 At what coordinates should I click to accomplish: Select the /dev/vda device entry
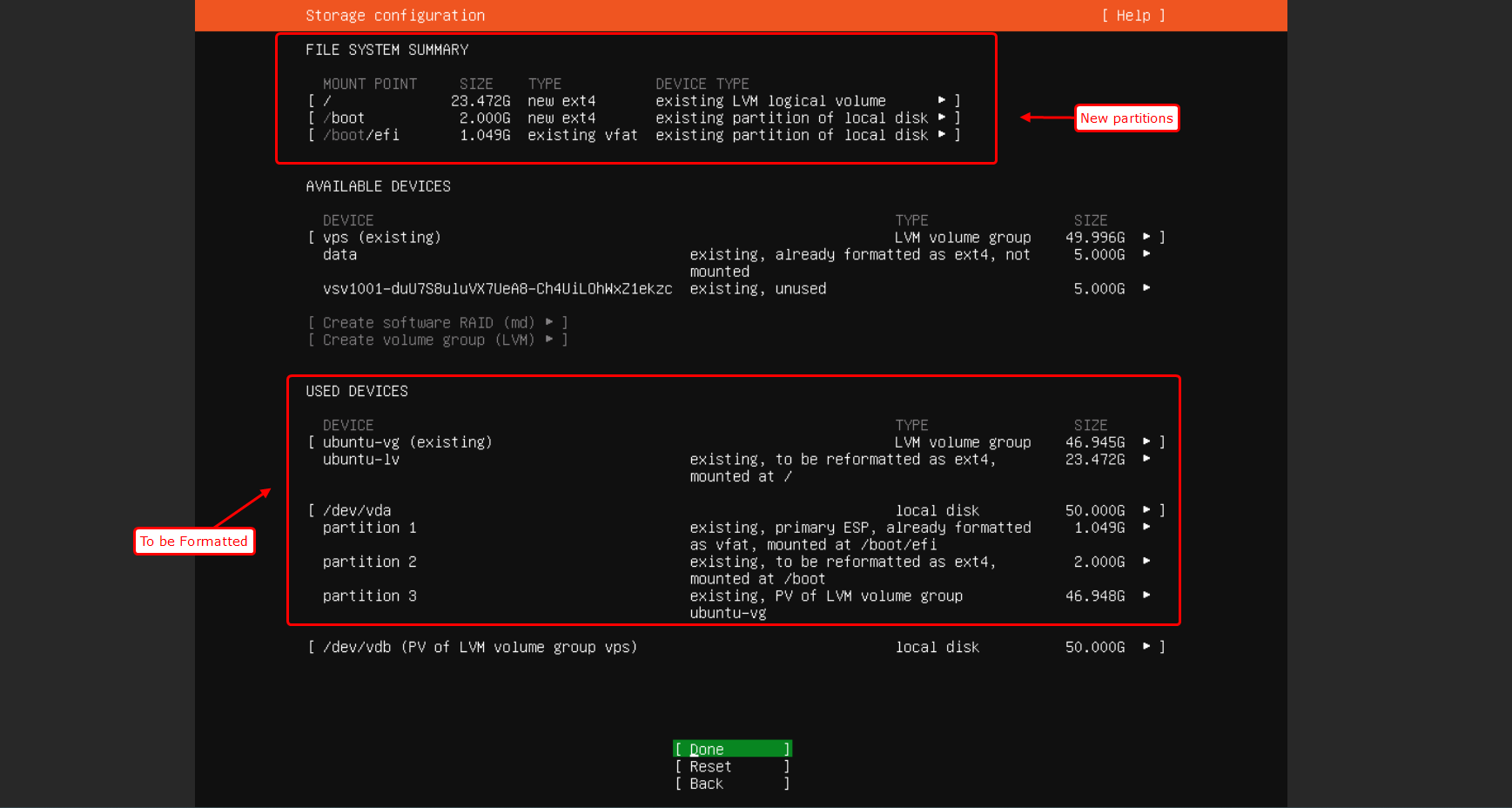pos(357,511)
